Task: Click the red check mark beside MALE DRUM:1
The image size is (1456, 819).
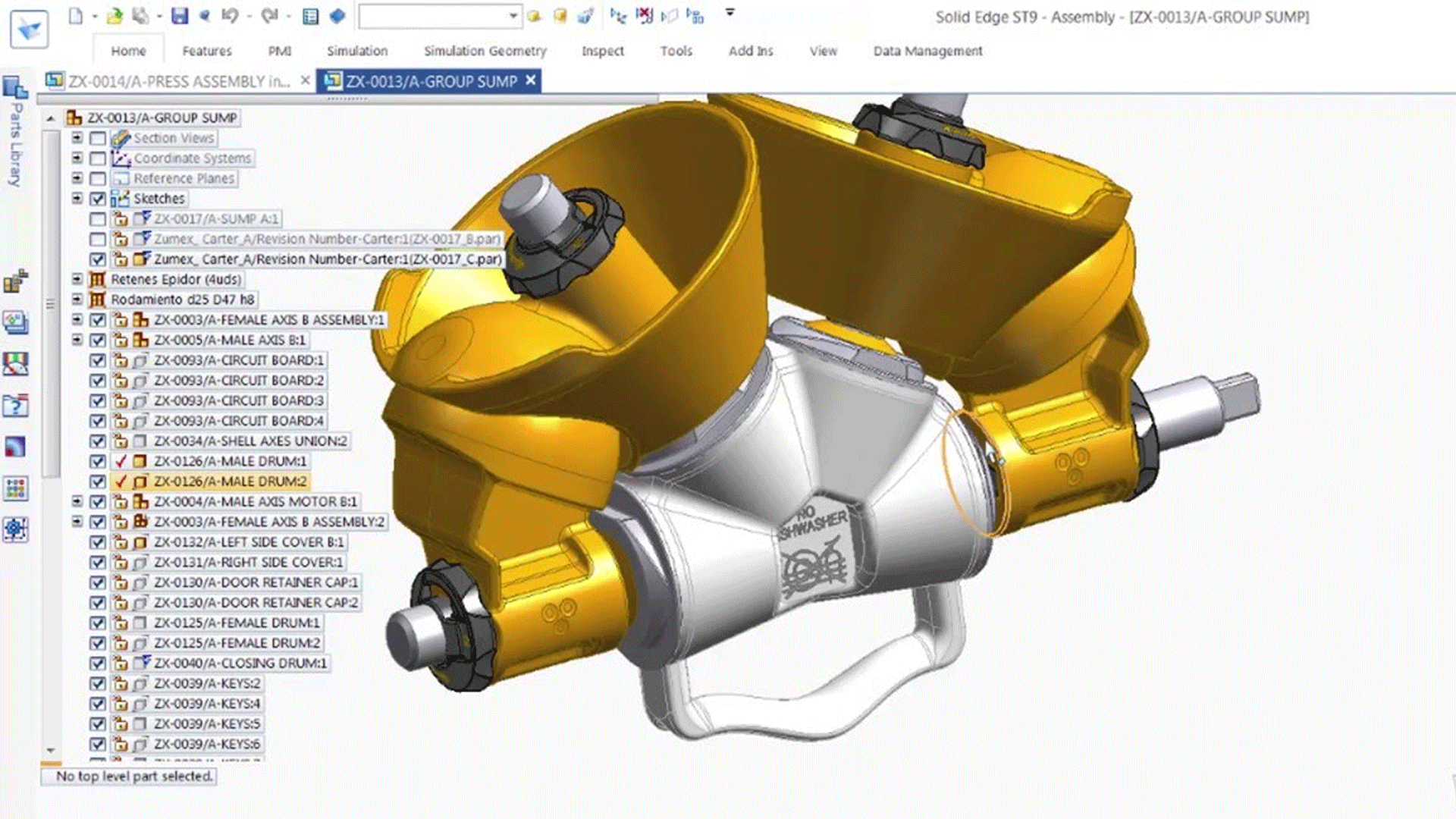Action: coord(121,461)
